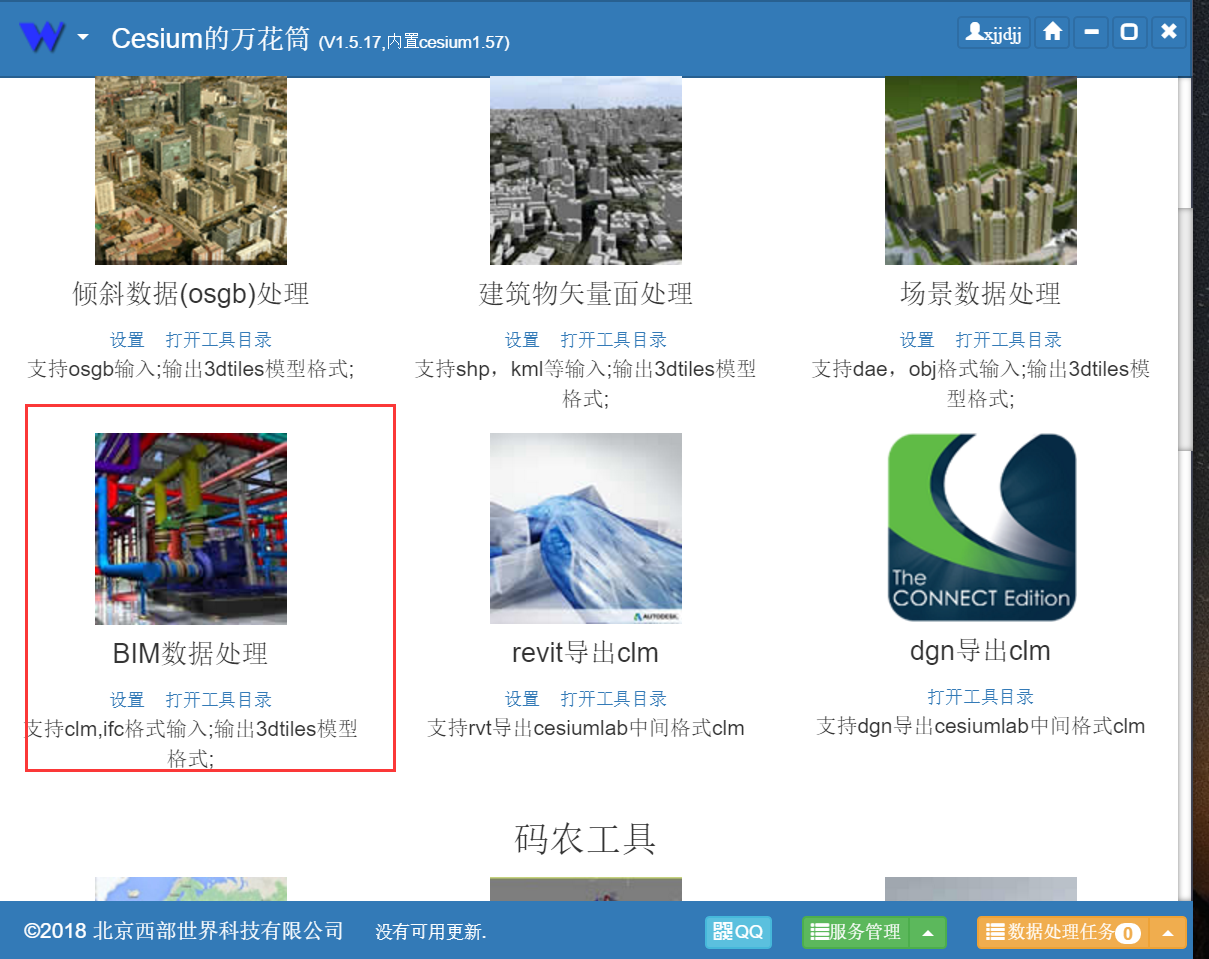Image resolution: width=1209 pixels, height=959 pixels.
Task: Click the home icon in the title bar
Action: click(x=1052, y=31)
